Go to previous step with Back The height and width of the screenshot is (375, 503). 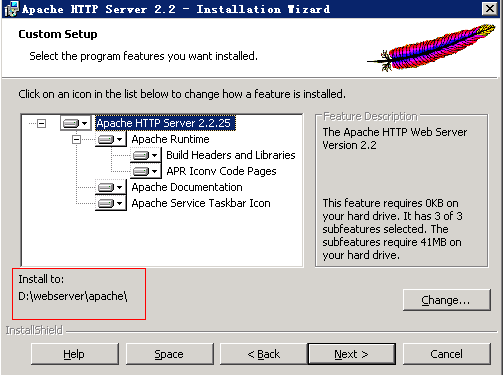pyautogui.click(x=264, y=354)
